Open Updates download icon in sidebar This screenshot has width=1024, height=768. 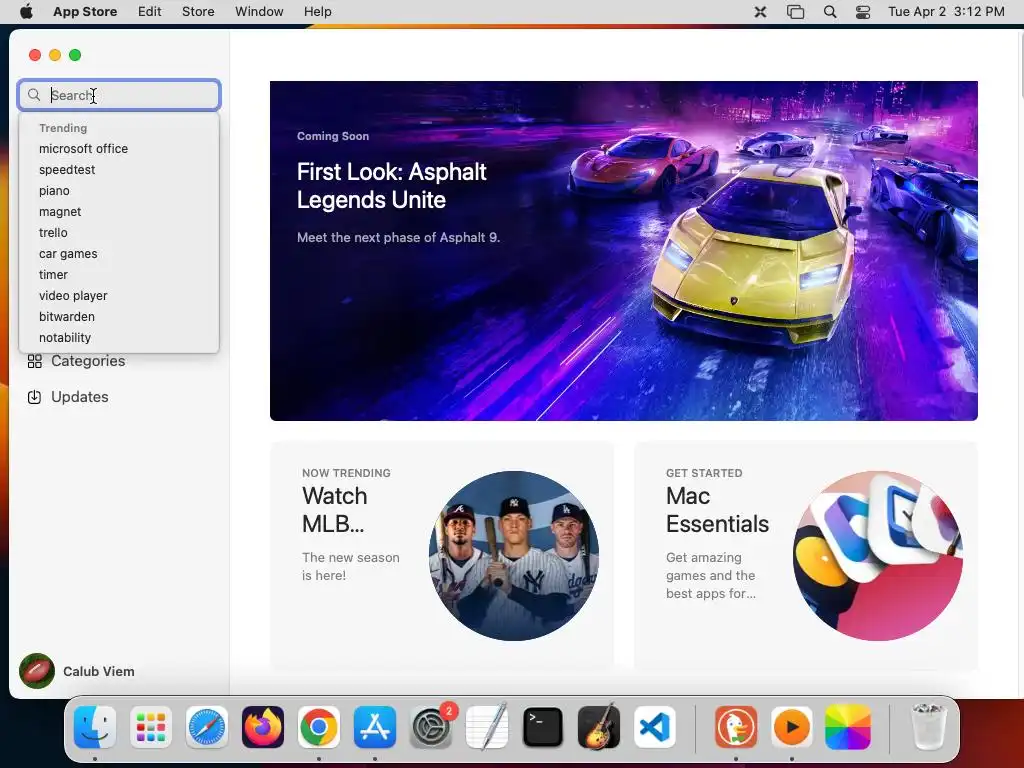pyautogui.click(x=35, y=397)
